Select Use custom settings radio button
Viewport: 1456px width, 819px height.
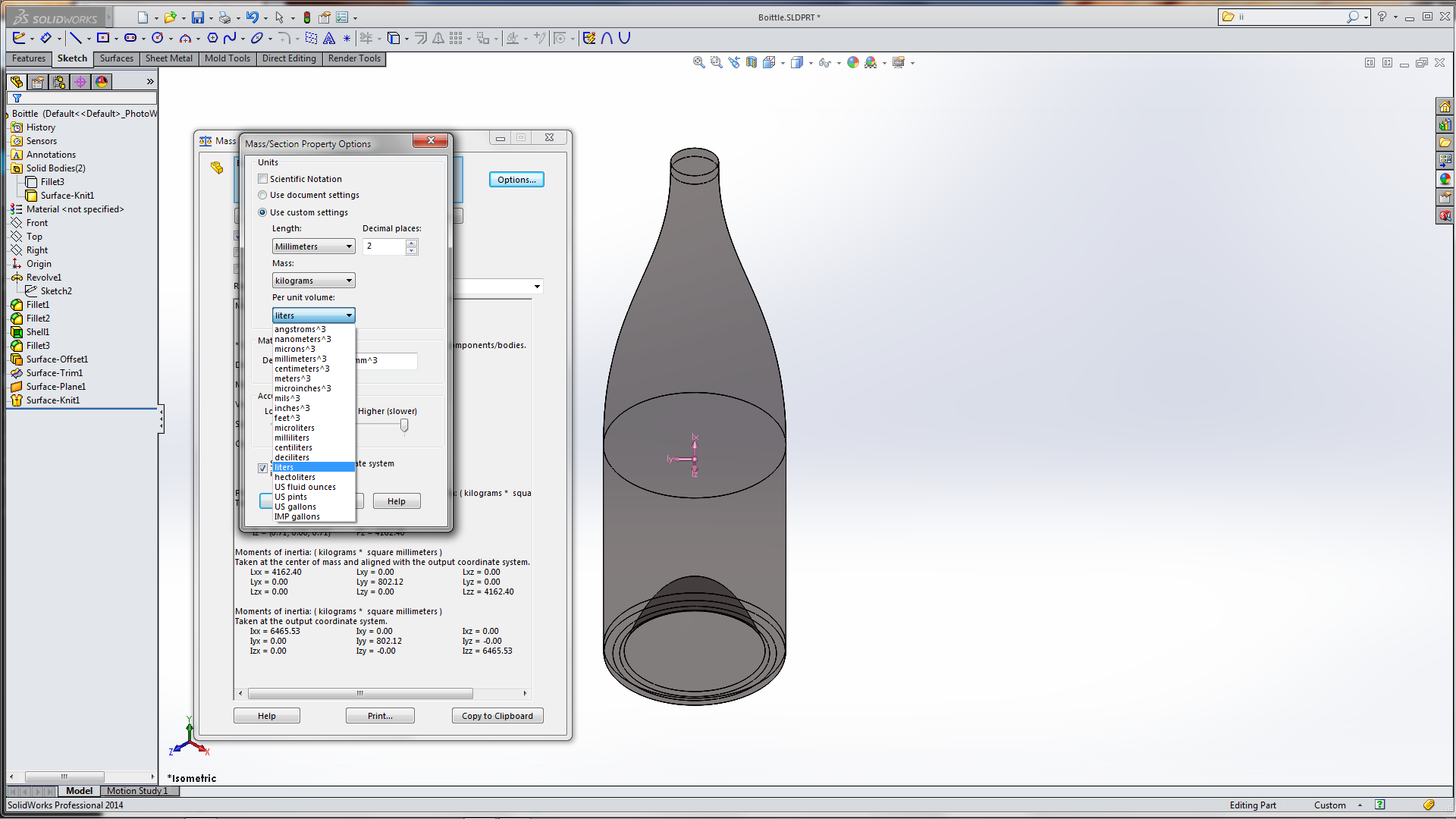click(263, 212)
